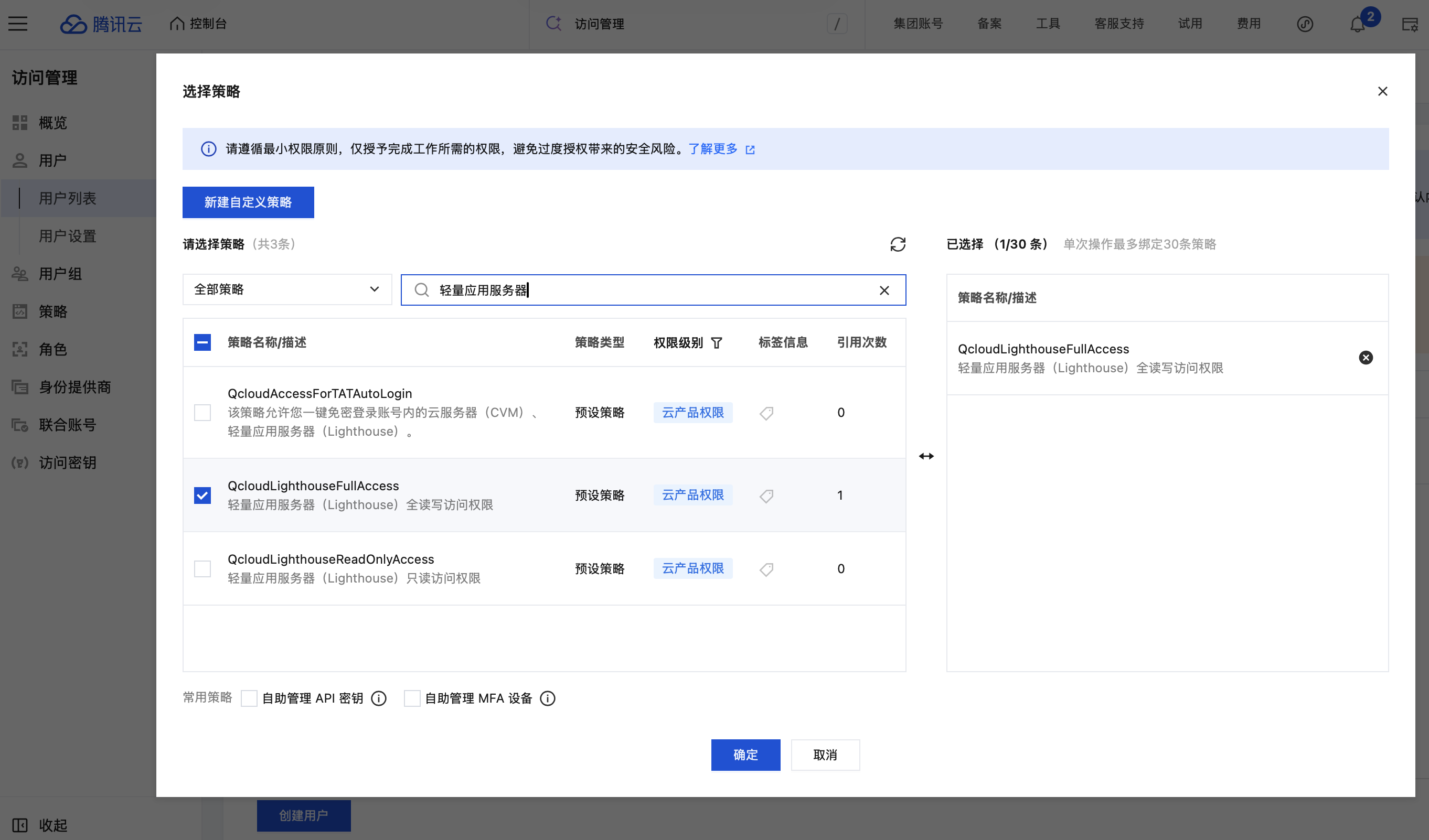Open 备案 in top bar
1429x840 pixels.
point(989,24)
